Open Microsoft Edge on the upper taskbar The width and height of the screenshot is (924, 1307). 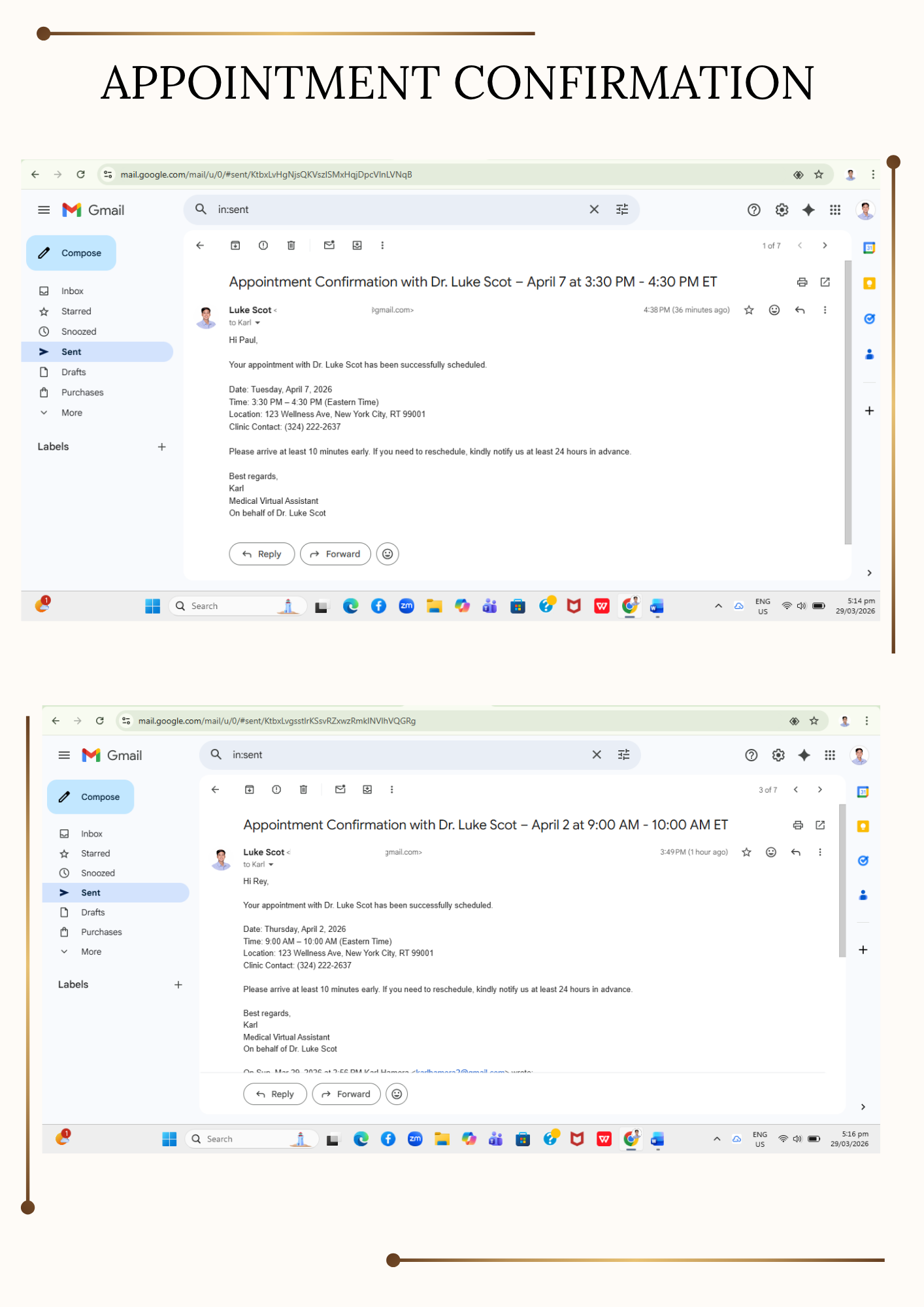351,606
